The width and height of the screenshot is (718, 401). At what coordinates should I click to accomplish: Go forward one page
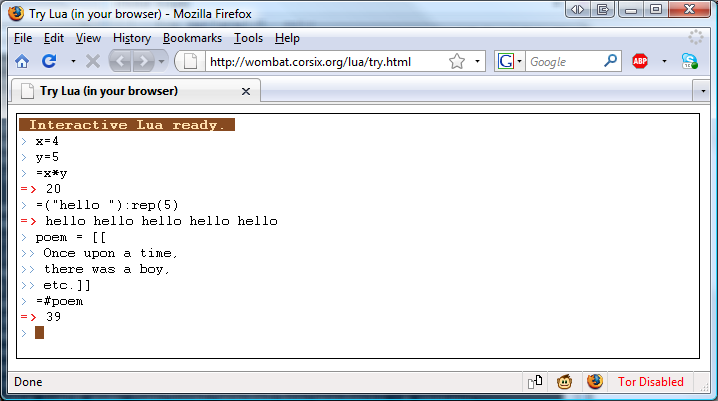[x=144, y=61]
